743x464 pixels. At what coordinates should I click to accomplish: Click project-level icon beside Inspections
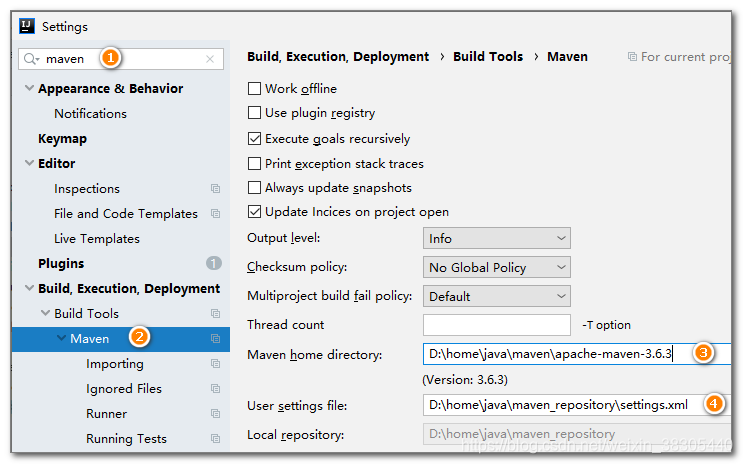coord(216,189)
